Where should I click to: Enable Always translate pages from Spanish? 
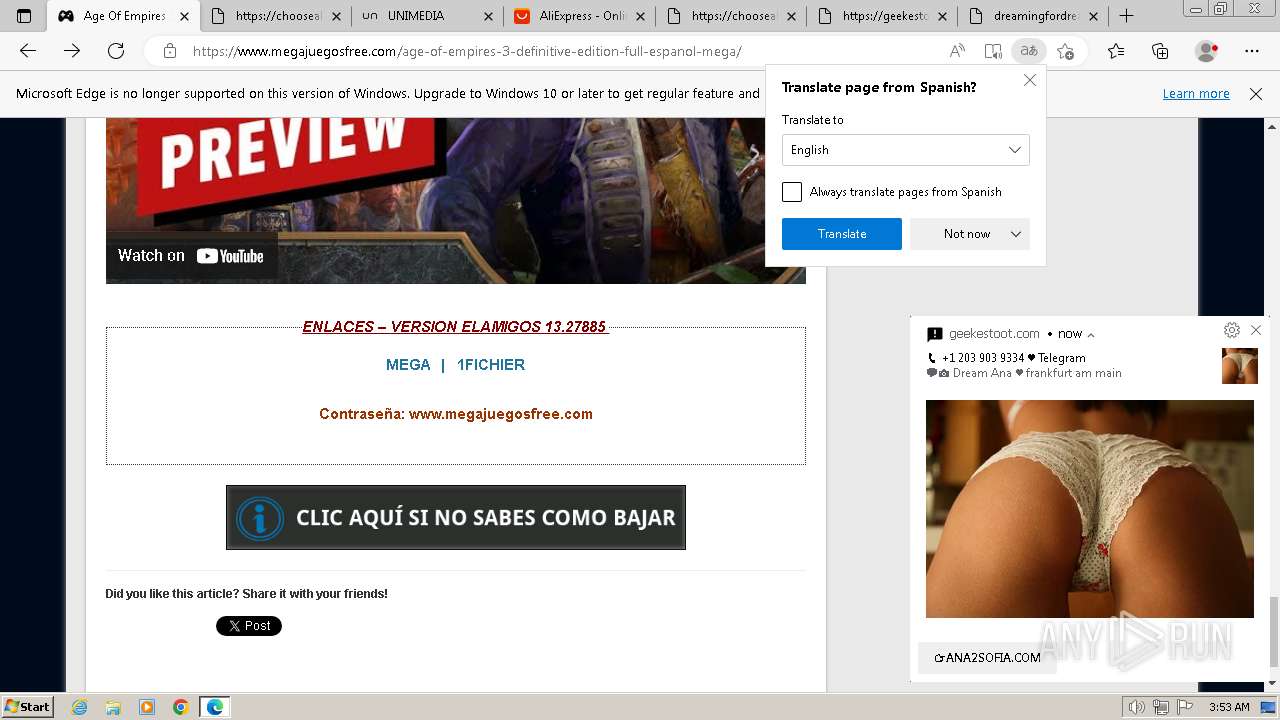[792, 192]
